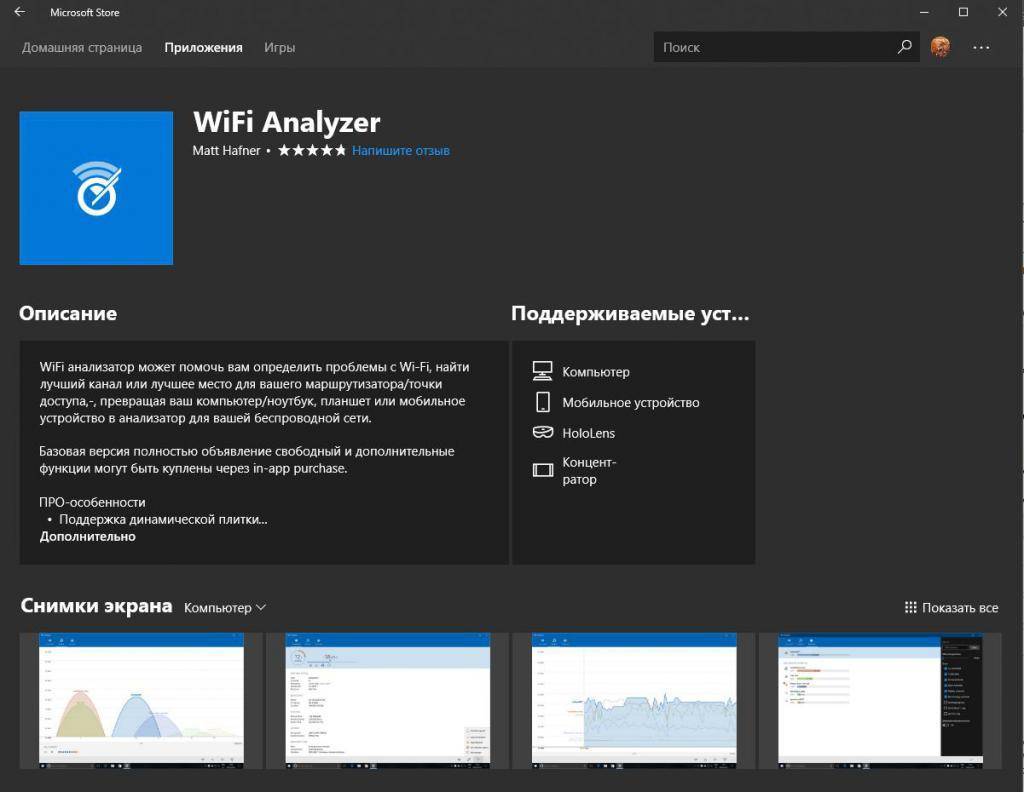Click the Мобильное устройство label
Image resolution: width=1024 pixels, height=792 pixels.
pyautogui.click(x=630, y=402)
